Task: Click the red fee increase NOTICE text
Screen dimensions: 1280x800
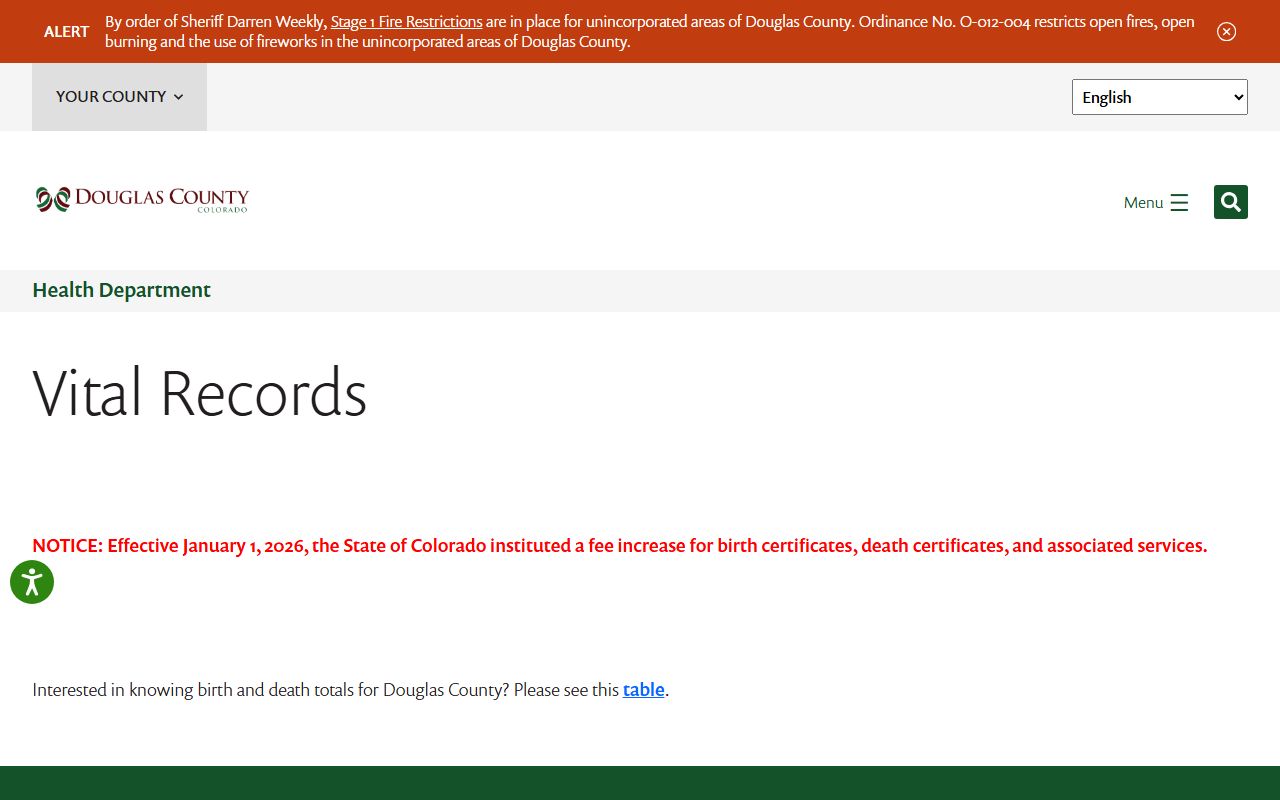Action: pos(619,546)
